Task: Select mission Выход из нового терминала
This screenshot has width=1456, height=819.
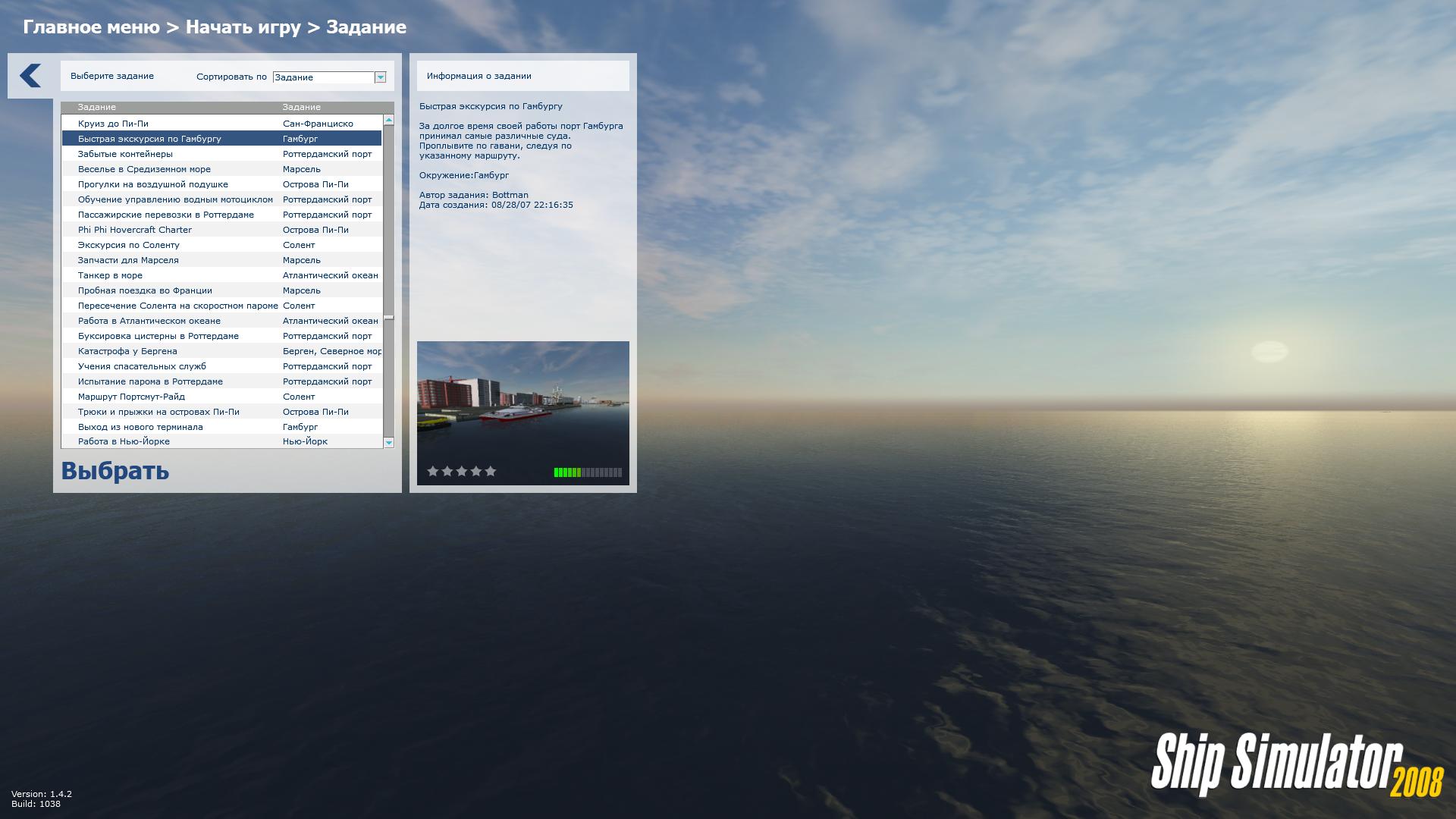Action: pyautogui.click(x=221, y=427)
